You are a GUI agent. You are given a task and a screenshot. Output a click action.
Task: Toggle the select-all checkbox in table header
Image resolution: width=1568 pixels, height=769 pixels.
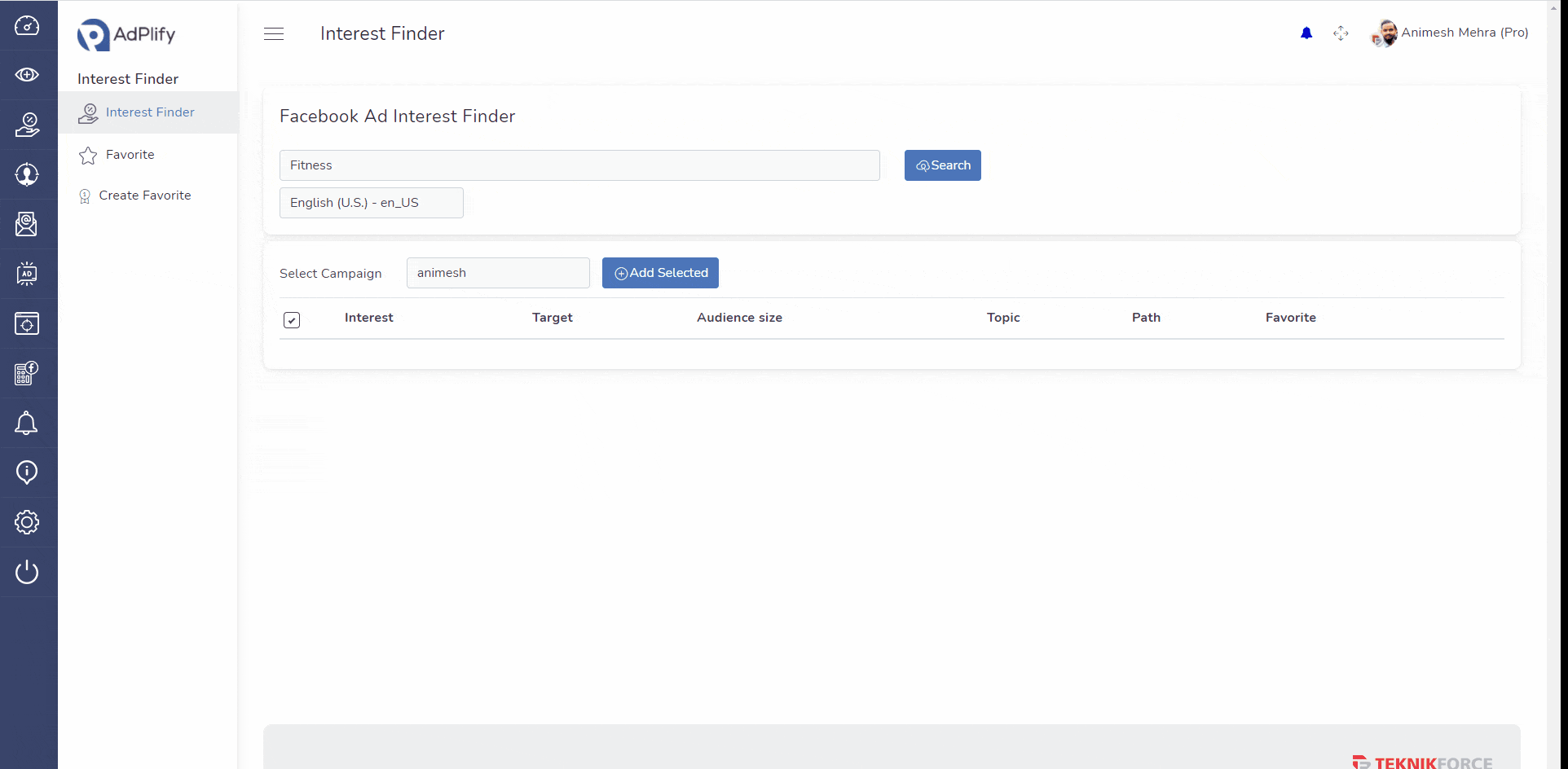coord(292,320)
